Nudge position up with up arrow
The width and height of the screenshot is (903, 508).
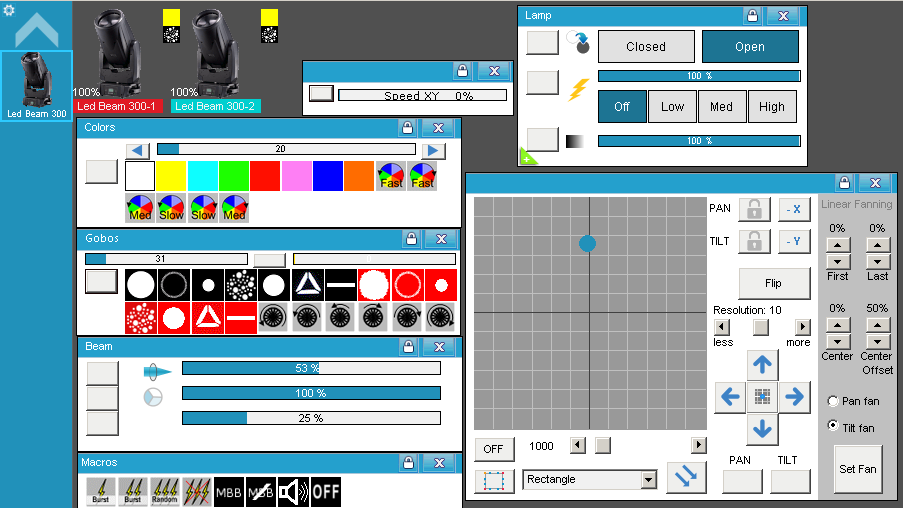[762, 365]
